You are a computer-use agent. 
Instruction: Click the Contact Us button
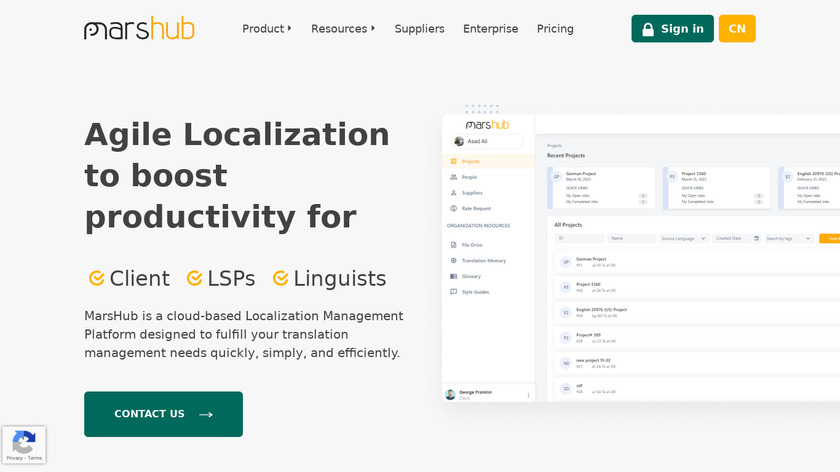coord(163,414)
